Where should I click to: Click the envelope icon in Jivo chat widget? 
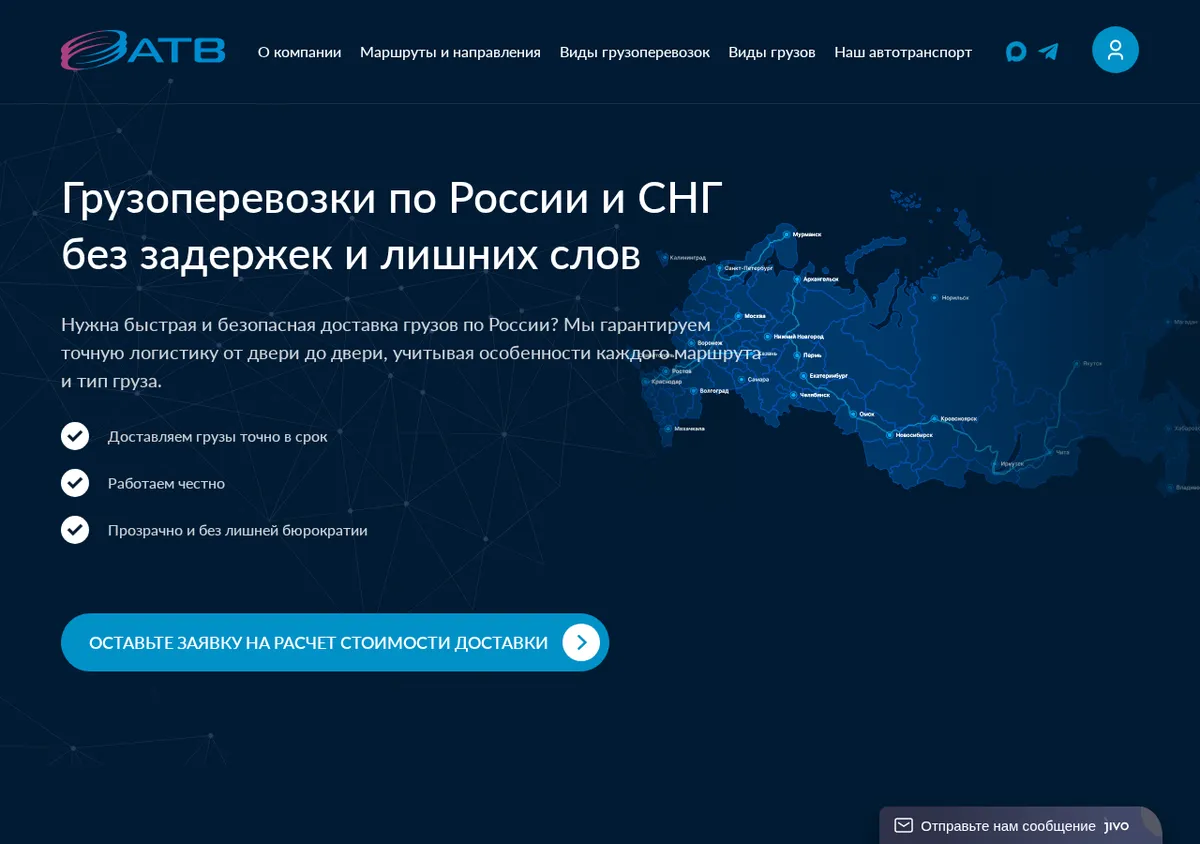[x=903, y=826]
